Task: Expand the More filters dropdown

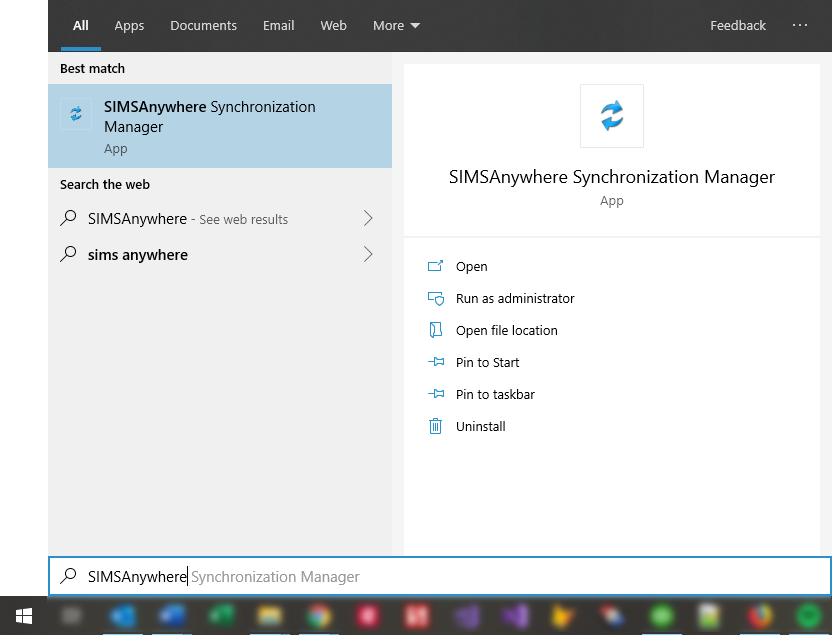Action: (396, 25)
